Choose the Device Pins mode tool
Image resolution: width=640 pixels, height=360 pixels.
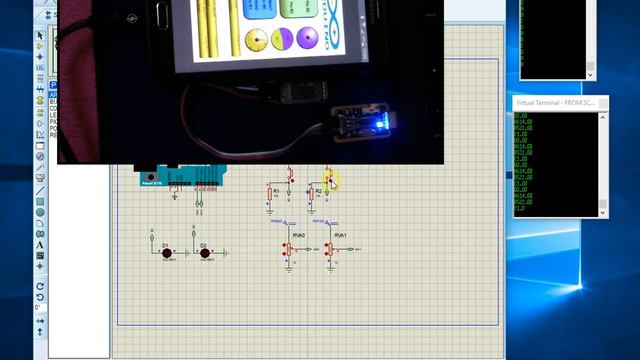click(x=40, y=124)
